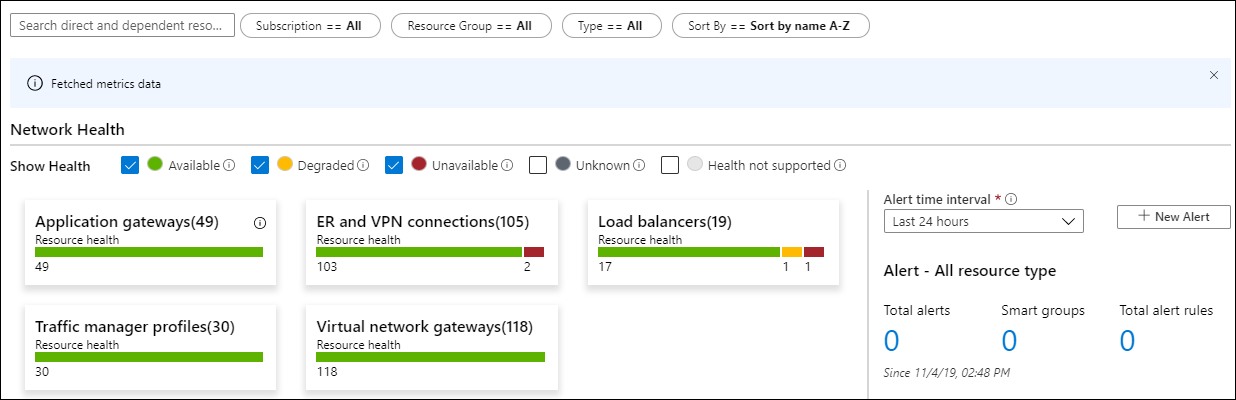
Task: Click info icon next to Unavailable label
Action: (507, 166)
